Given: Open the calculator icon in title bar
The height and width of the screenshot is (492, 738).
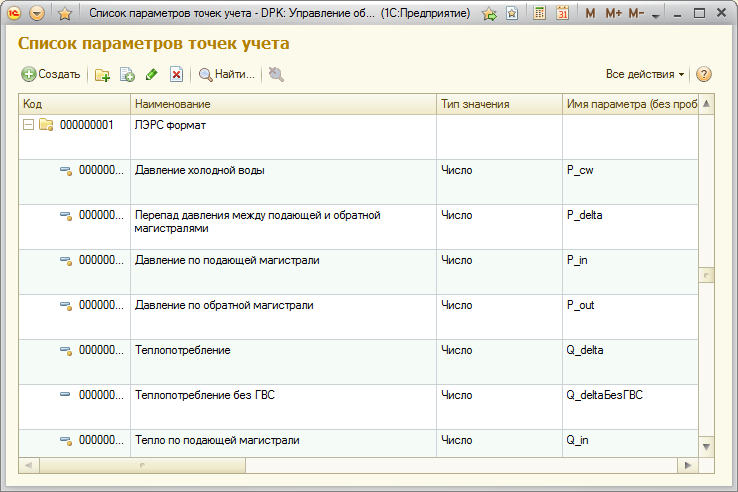Looking at the screenshot, I should [x=539, y=13].
